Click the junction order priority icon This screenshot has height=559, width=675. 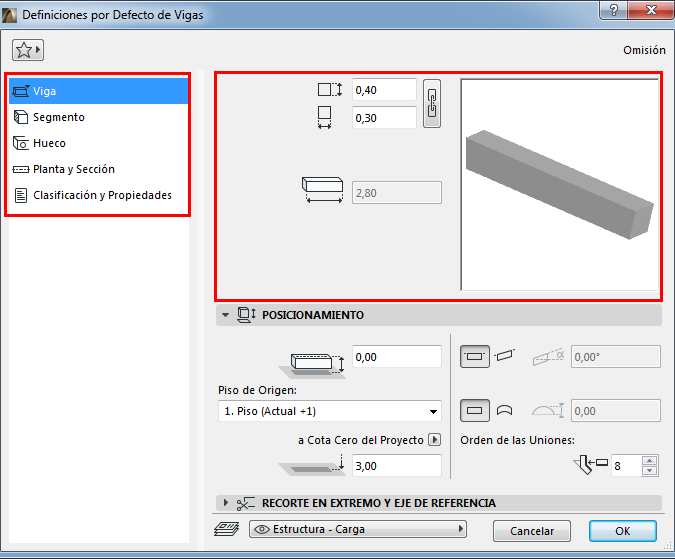coord(591,464)
